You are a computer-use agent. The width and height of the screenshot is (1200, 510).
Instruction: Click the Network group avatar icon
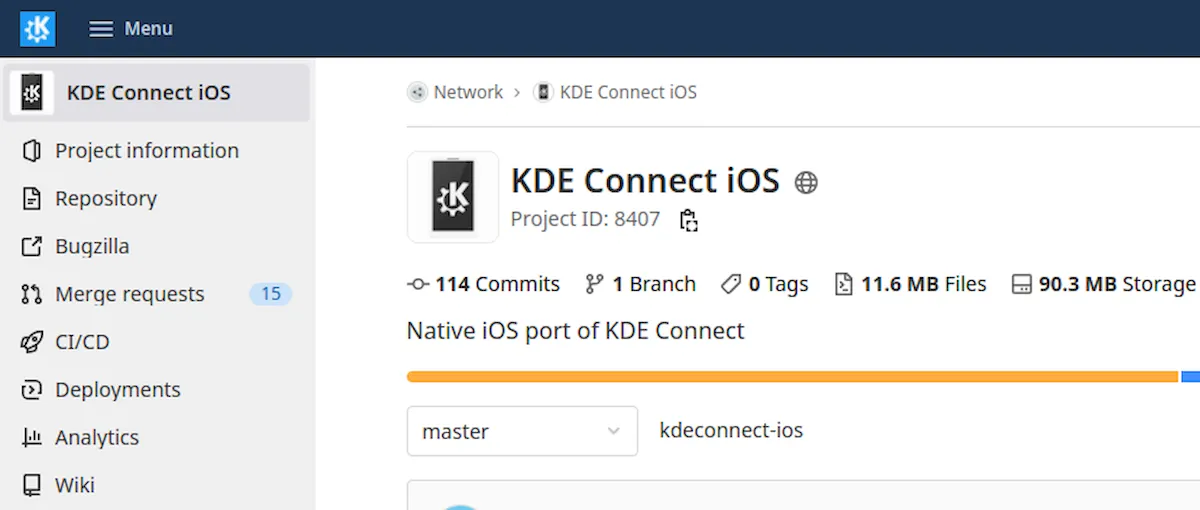pyautogui.click(x=417, y=92)
